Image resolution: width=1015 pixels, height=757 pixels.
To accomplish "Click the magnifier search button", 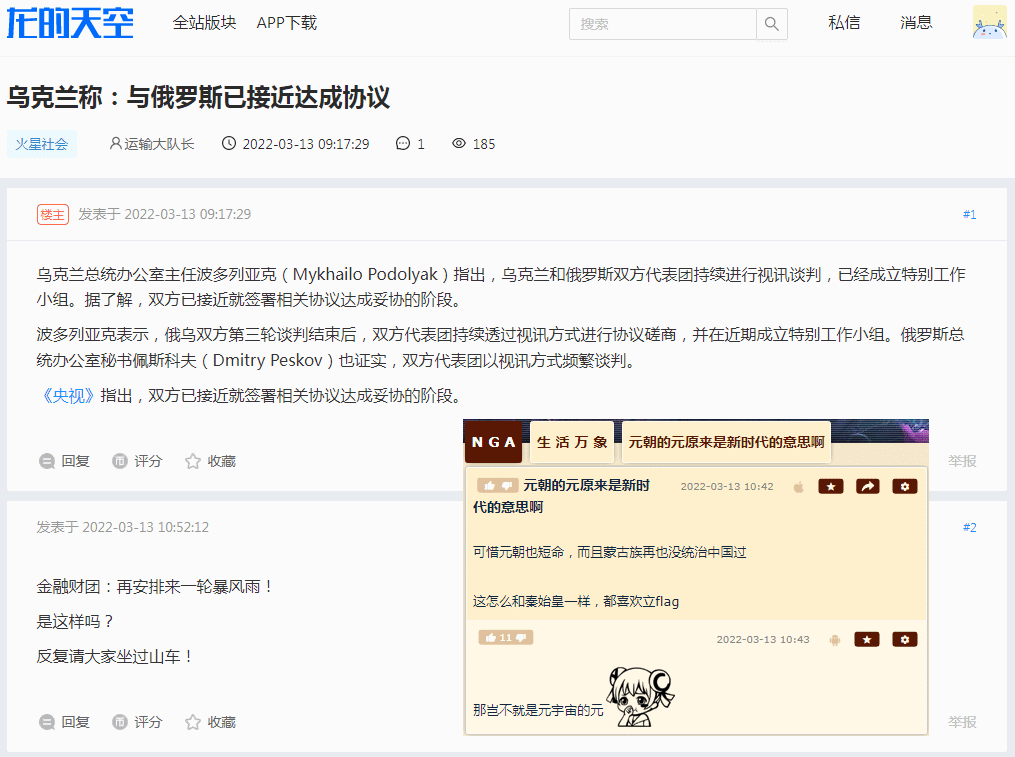I will [772, 24].
